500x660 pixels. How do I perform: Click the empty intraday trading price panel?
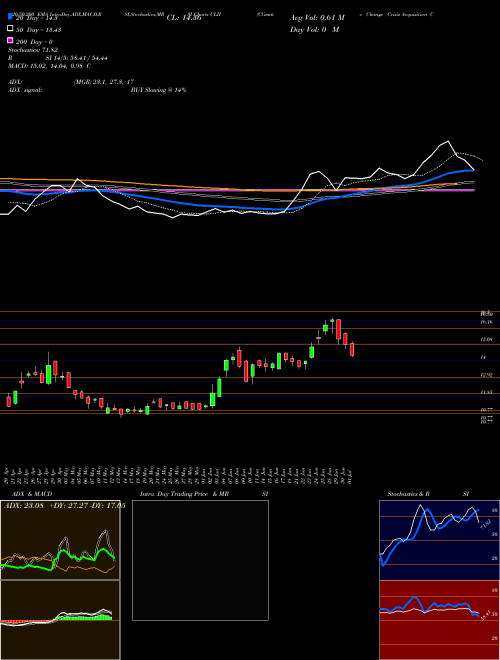(200, 560)
